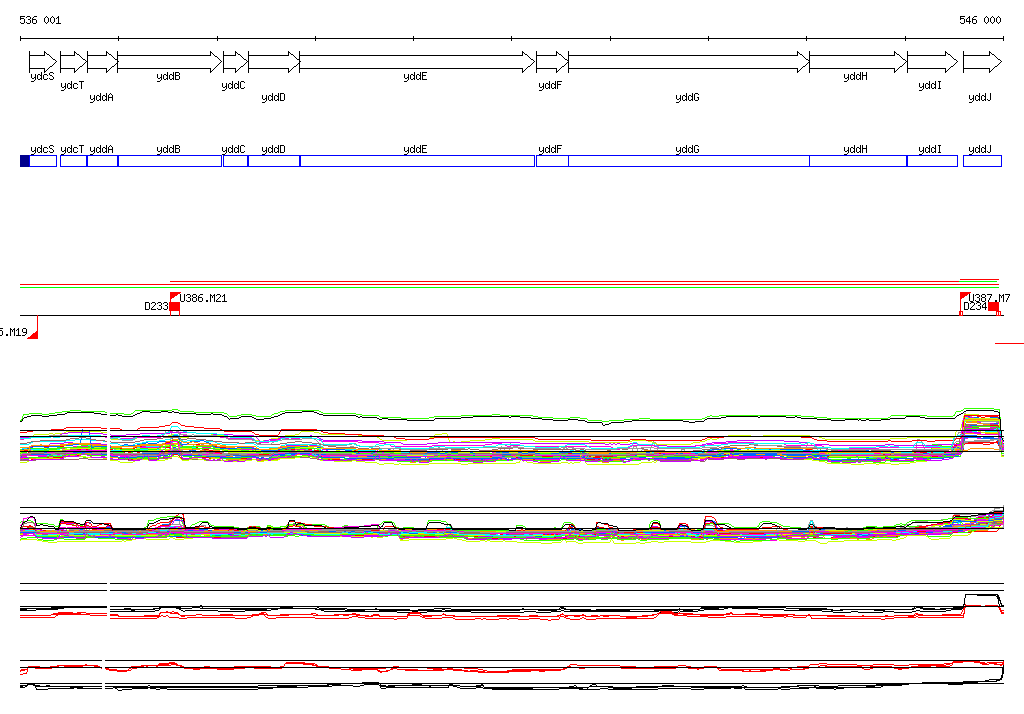Viewport: 1024px width, 714px height.
Task: Select the yddJ blue segment box
Action: point(983,161)
